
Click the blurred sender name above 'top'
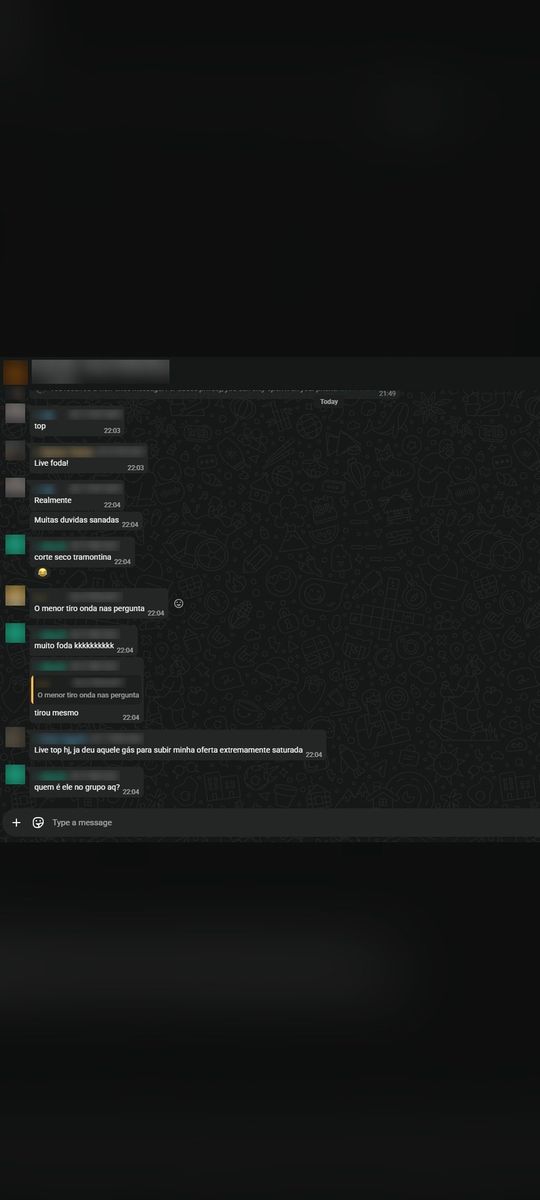[x=78, y=413]
